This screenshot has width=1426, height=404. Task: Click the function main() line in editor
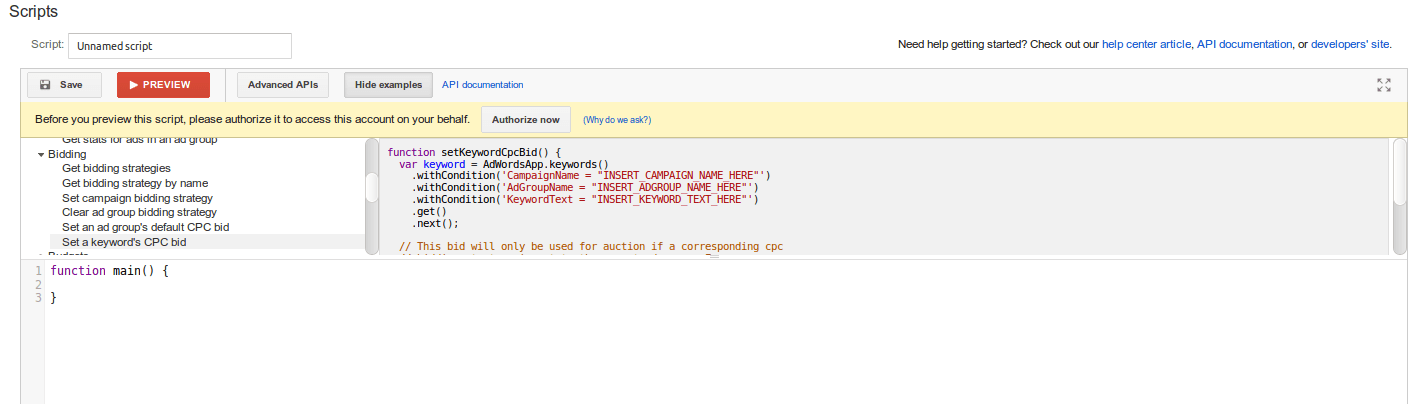click(110, 271)
